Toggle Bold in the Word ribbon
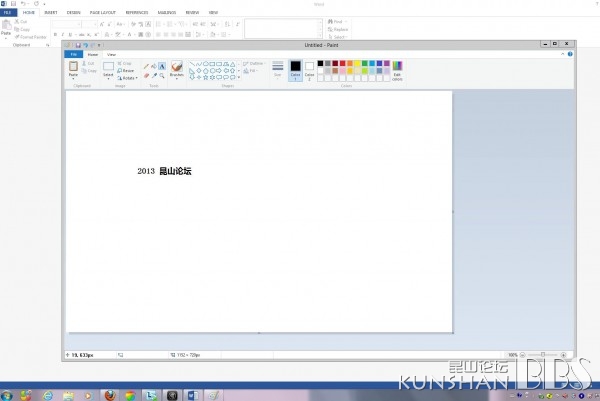Image resolution: width=600 pixels, height=401 pixels. tap(55, 34)
